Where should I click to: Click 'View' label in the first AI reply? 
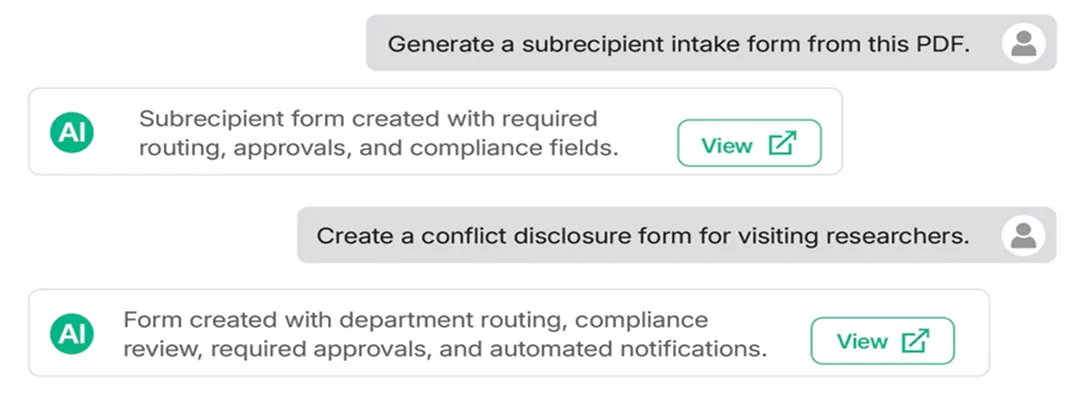point(727,145)
